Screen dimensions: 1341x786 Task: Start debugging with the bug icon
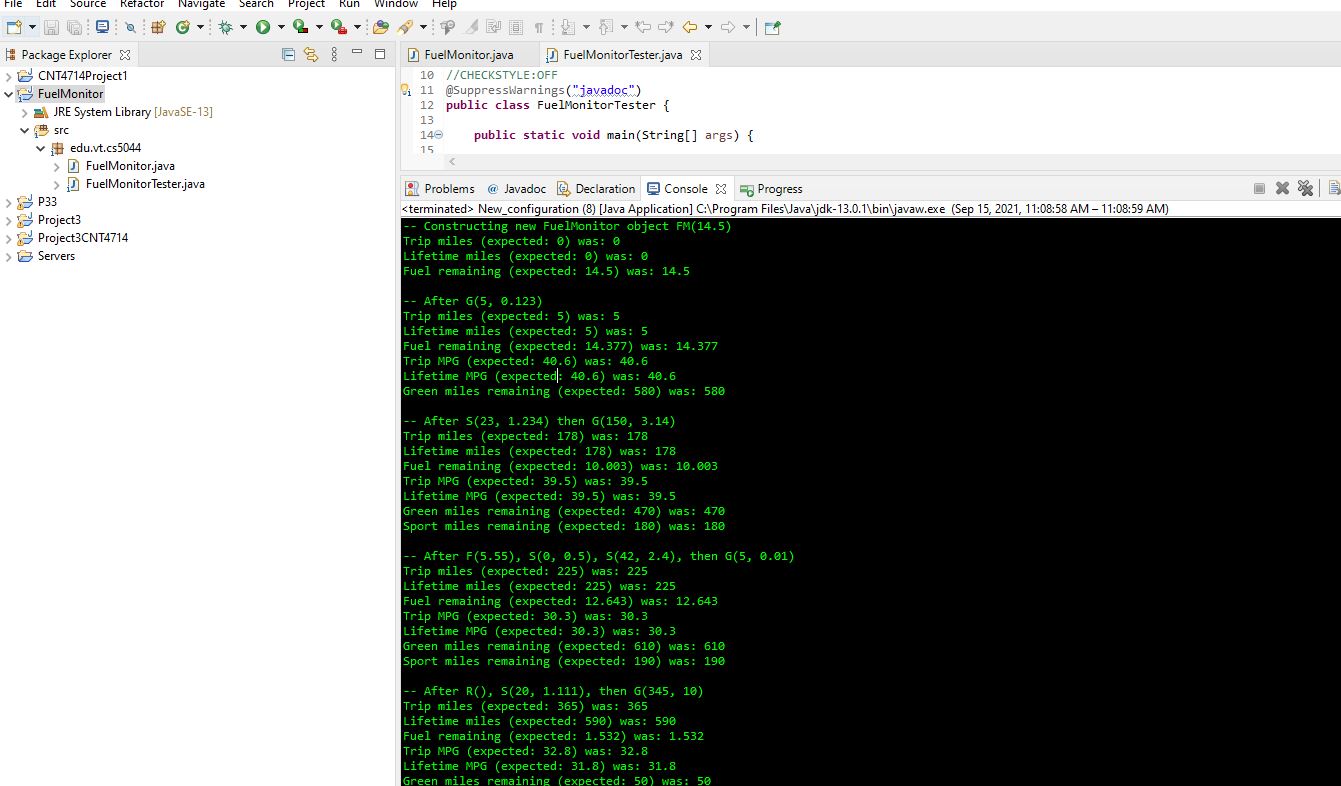[x=225, y=27]
